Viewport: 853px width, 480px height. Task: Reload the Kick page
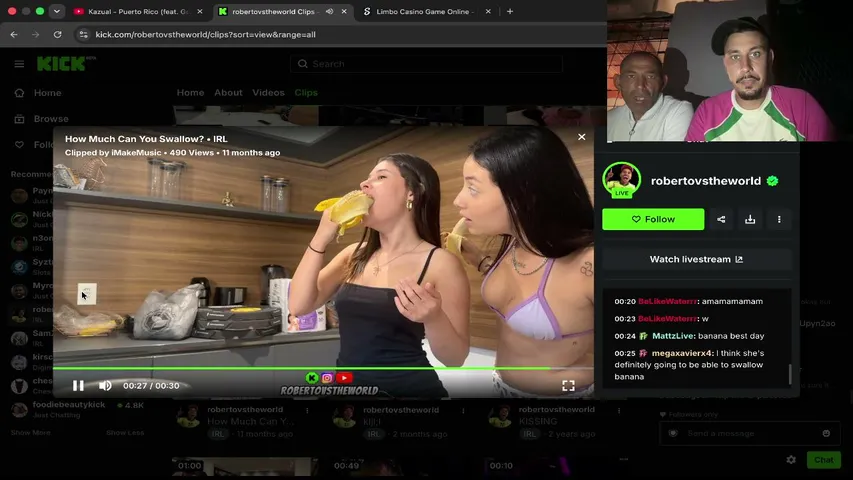click(x=57, y=34)
